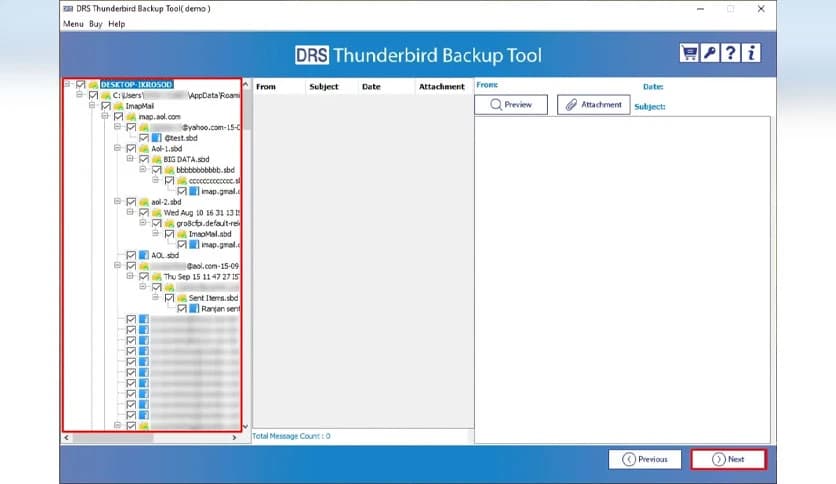The image size is (836, 484).
Task: Uncheck the BIG DATA.sbd checkbox
Action: click(144, 159)
